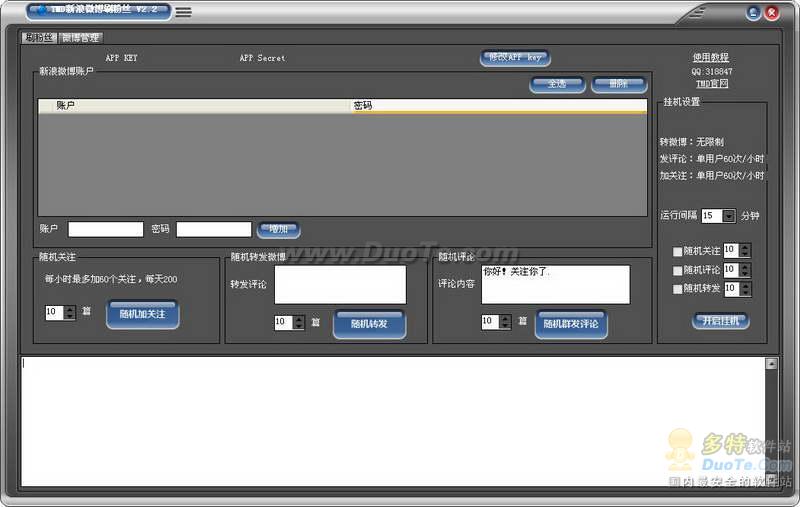Open the title bar menu icon

(x=184, y=12)
